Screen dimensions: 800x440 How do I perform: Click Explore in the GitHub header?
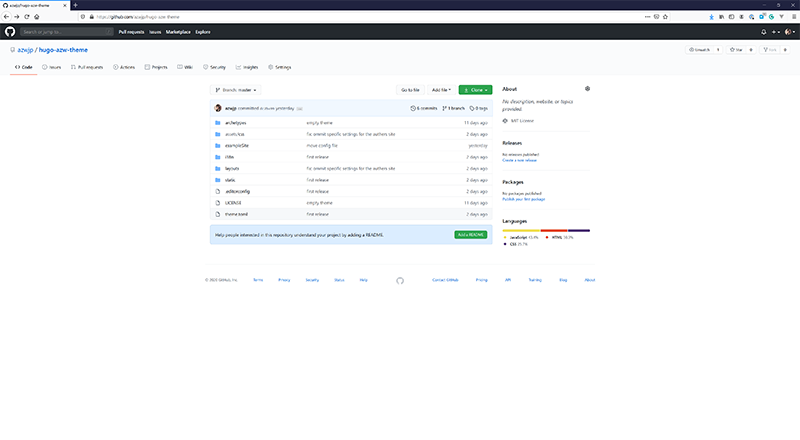pyautogui.click(x=203, y=32)
